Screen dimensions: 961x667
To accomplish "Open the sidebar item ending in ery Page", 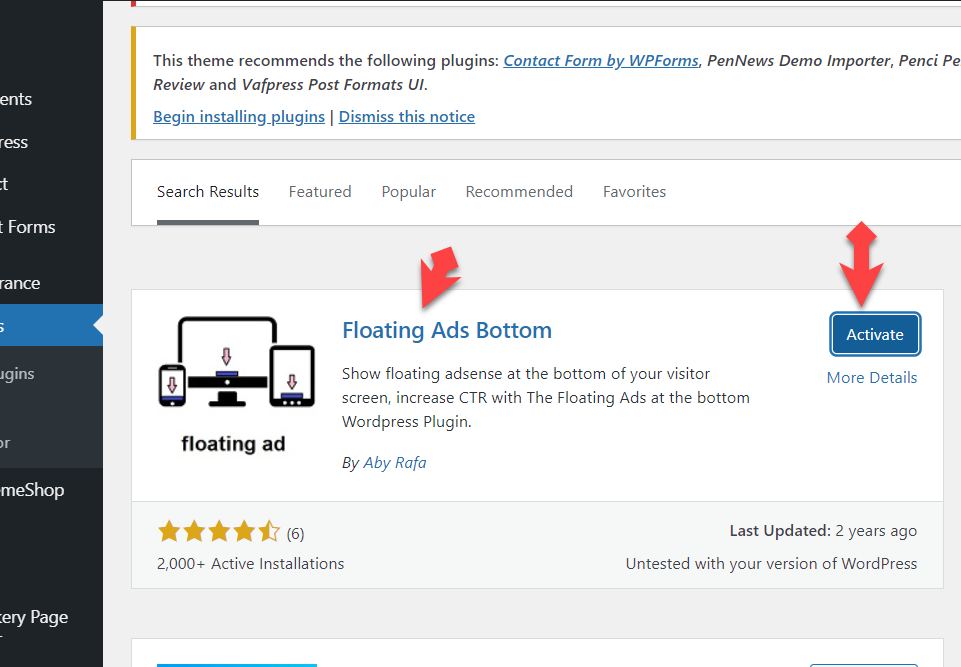I will pyautogui.click(x=35, y=617).
